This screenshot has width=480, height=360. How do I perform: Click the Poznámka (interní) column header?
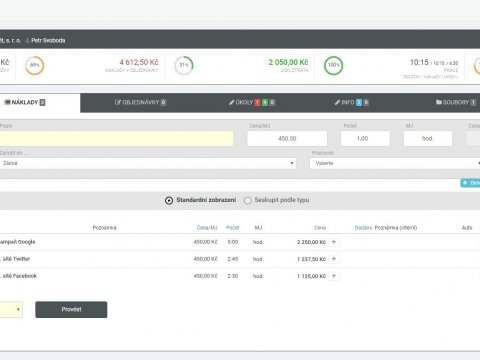click(396, 228)
